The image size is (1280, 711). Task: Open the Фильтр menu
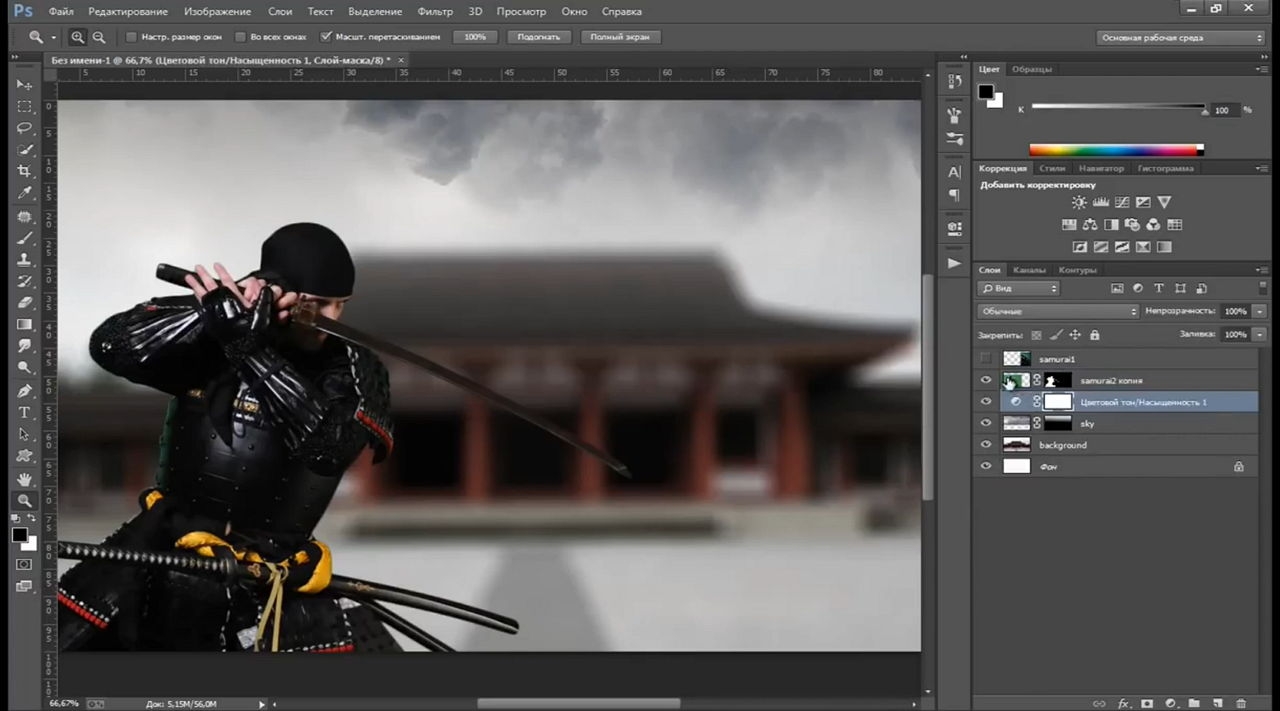click(x=435, y=11)
